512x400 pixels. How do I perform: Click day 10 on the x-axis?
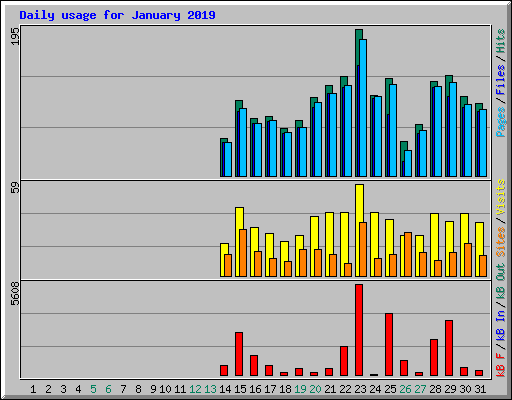(165, 389)
